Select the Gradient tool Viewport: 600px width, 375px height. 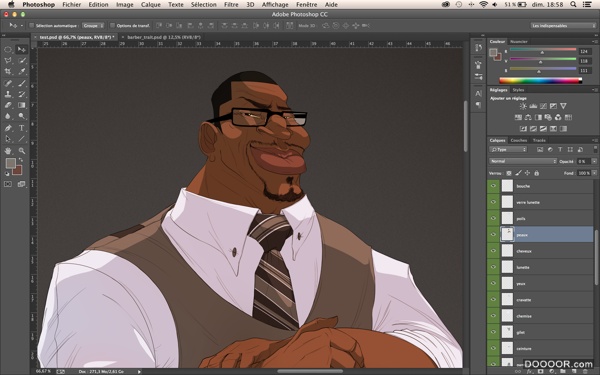22,105
